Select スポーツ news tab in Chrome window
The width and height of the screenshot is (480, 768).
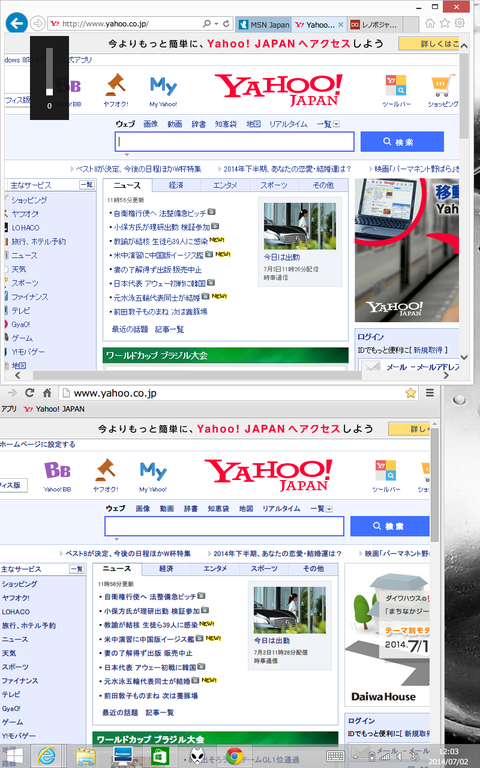pos(264,569)
